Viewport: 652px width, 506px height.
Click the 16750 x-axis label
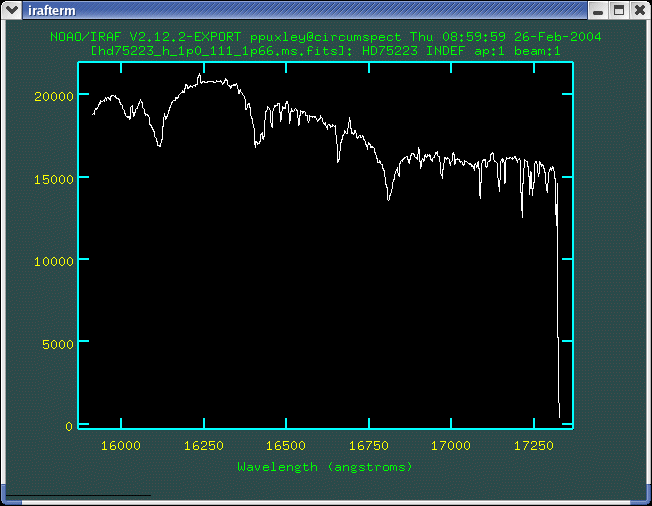368,446
